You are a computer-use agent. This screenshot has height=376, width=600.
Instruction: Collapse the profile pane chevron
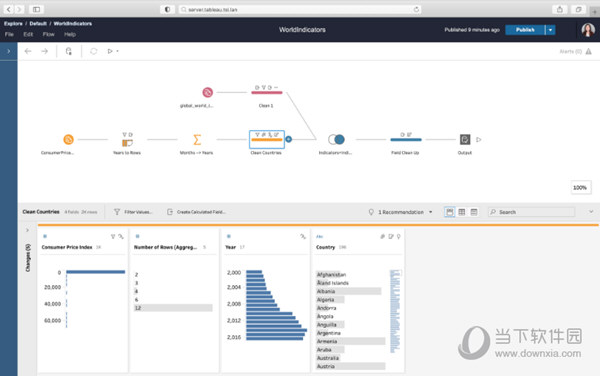(x=591, y=212)
